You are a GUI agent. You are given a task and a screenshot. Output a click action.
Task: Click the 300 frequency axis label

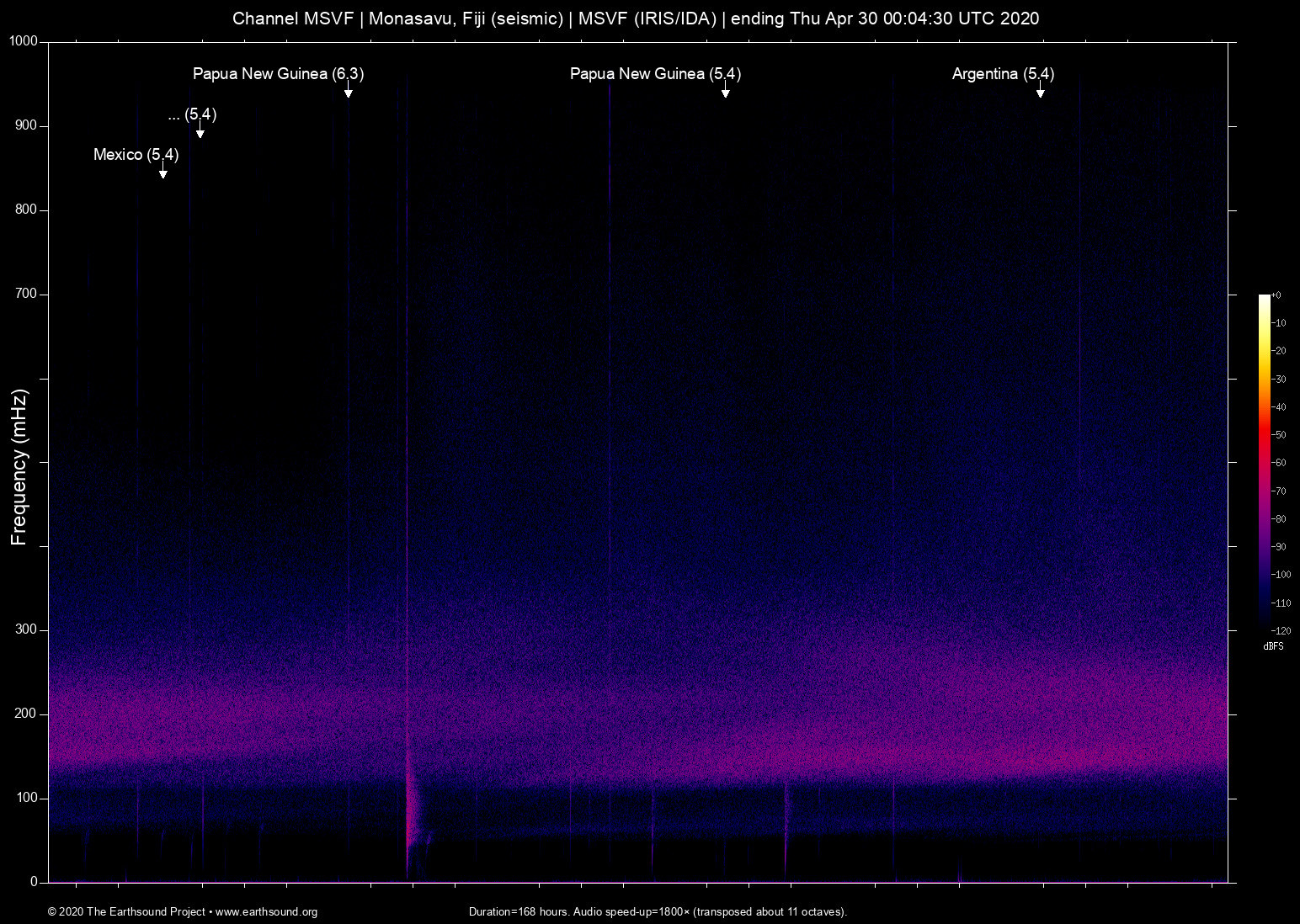tap(27, 629)
